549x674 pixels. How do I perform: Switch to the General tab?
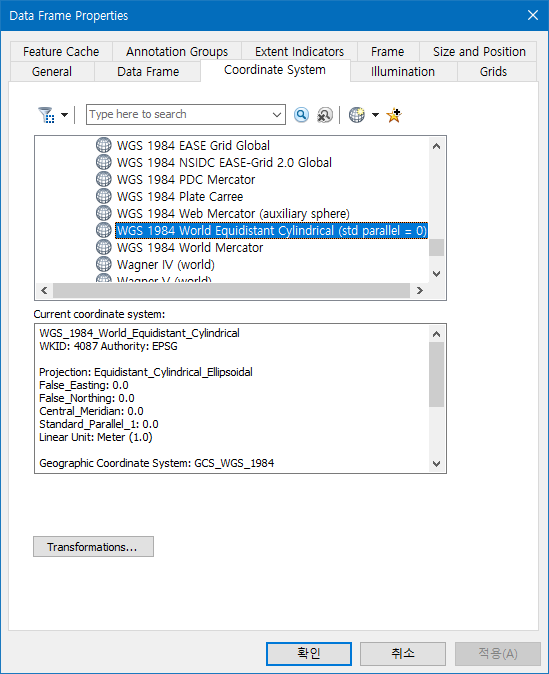point(52,71)
